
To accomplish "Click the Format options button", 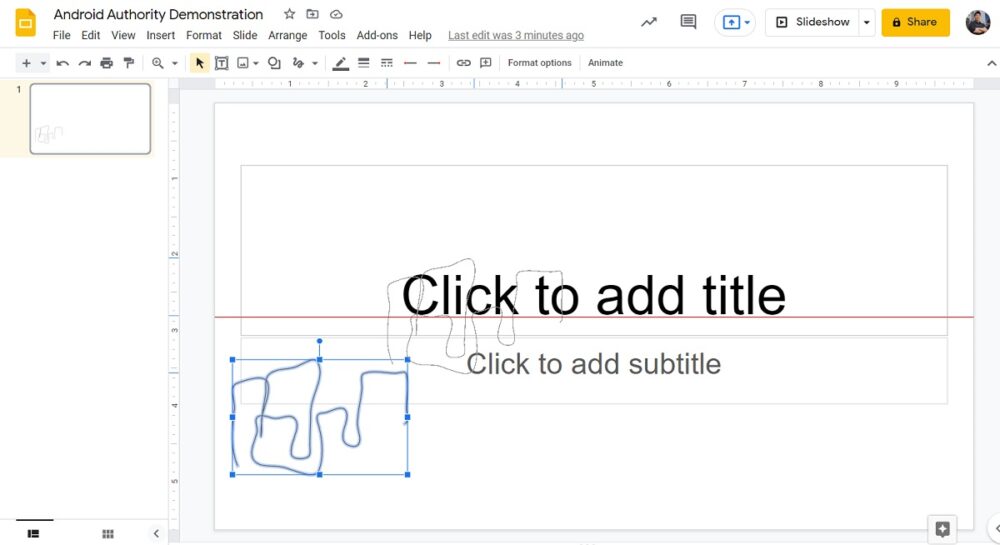I will pos(539,63).
